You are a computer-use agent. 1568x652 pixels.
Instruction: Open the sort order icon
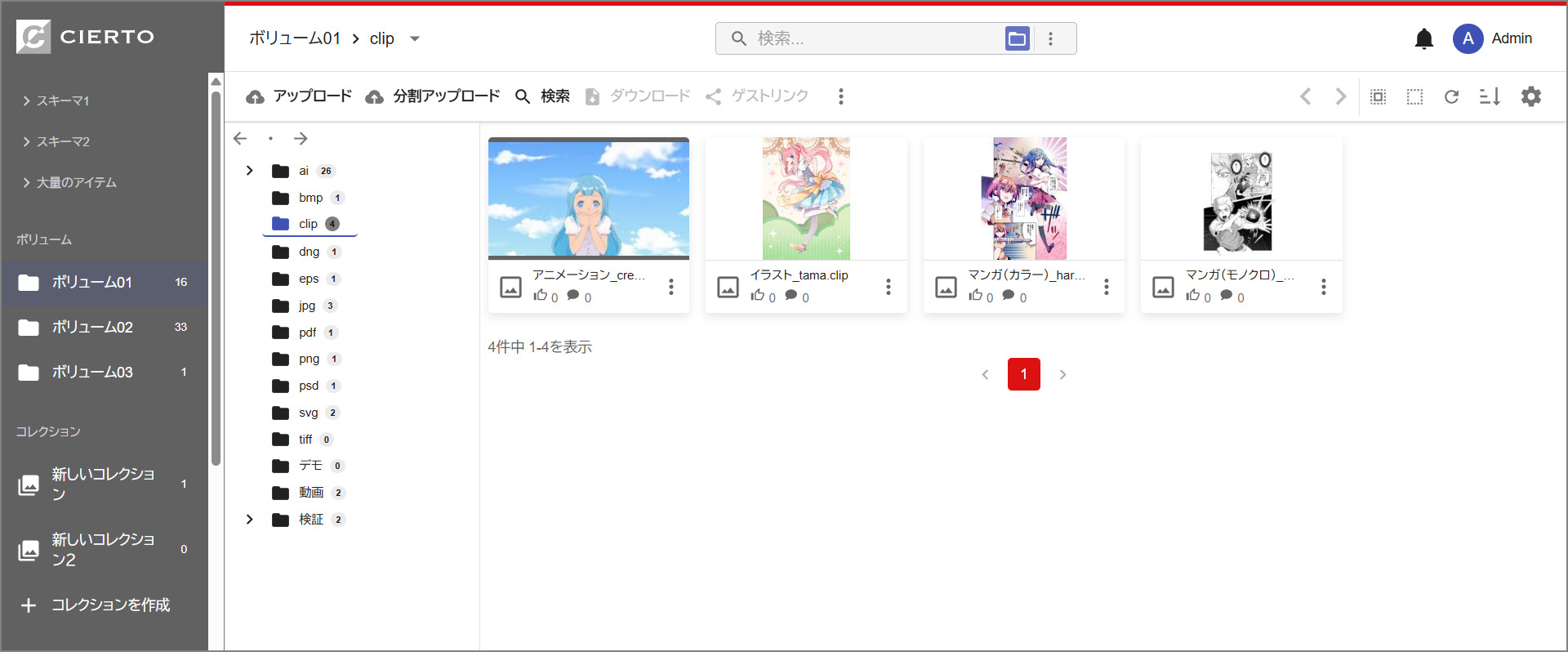click(x=1490, y=96)
